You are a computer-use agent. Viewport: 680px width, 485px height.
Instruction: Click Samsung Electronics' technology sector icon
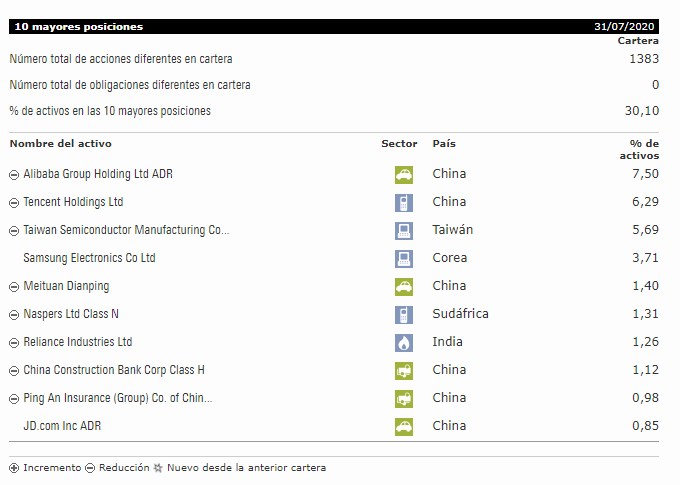click(404, 259)
